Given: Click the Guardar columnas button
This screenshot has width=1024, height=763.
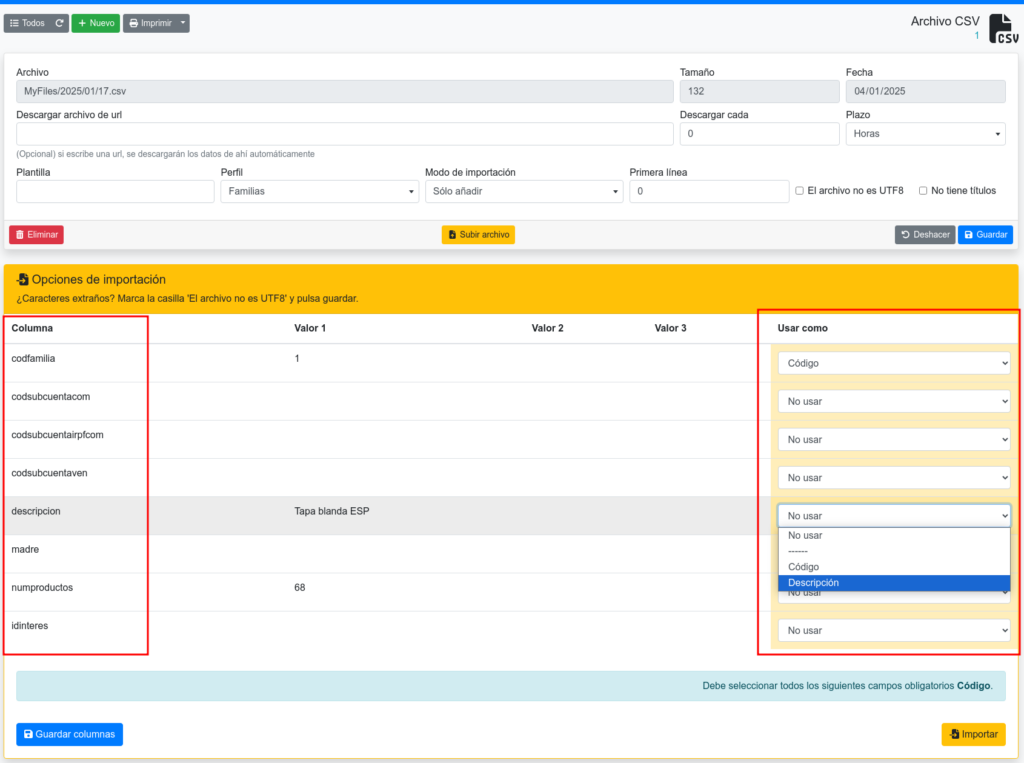Looking at the screenshot, I should (x=69, y=734).
